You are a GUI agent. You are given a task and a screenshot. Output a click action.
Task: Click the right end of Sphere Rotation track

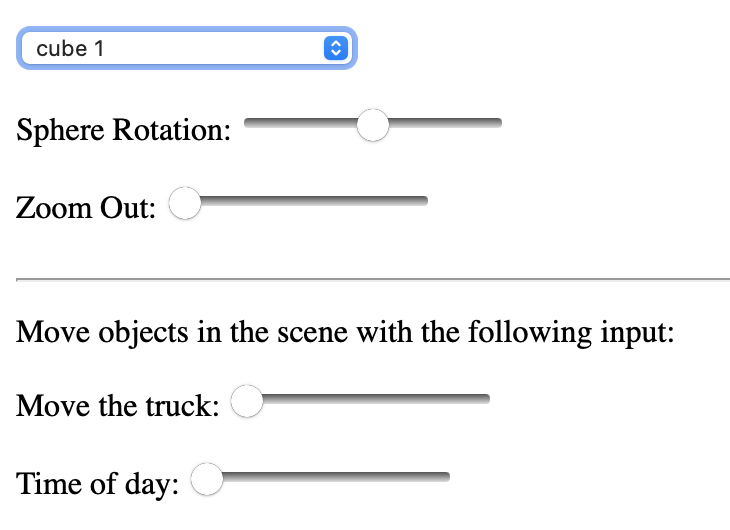click(496, 123)
